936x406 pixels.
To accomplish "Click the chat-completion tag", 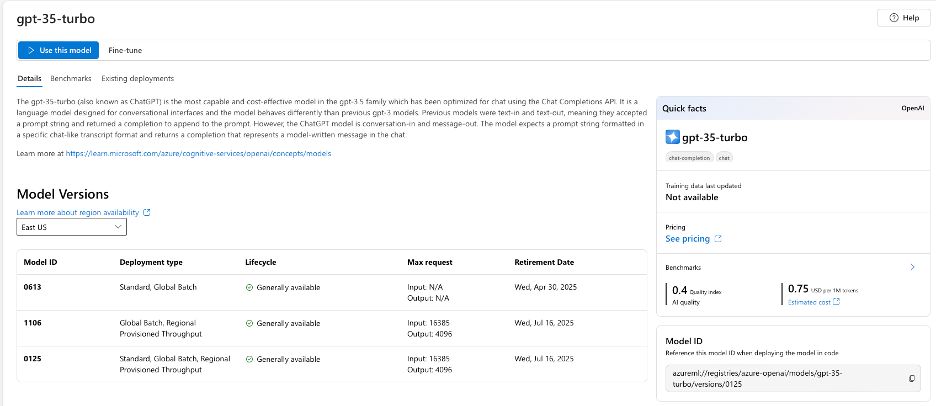I will [689, 158].
